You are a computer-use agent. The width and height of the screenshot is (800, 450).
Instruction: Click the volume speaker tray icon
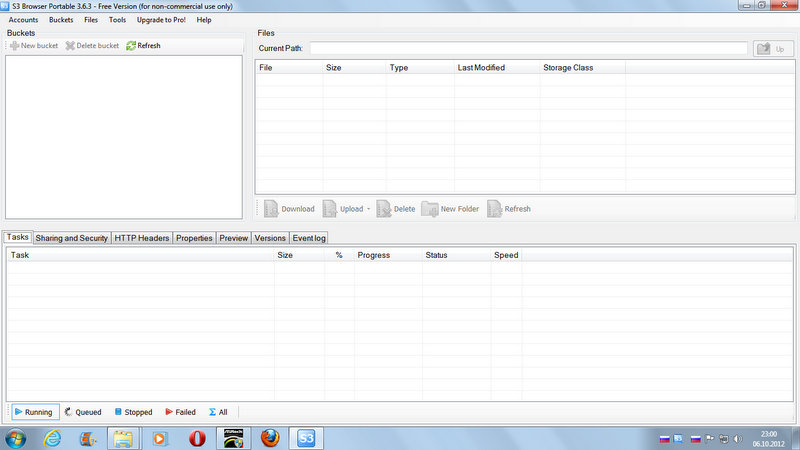738,439
